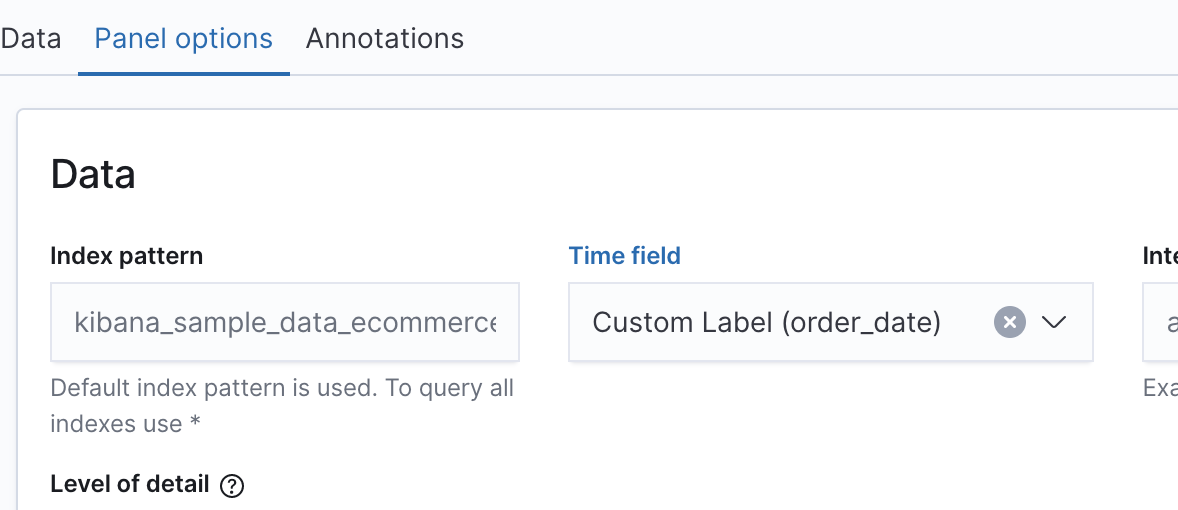Open the Panel options tab

[x=183, y=39]
